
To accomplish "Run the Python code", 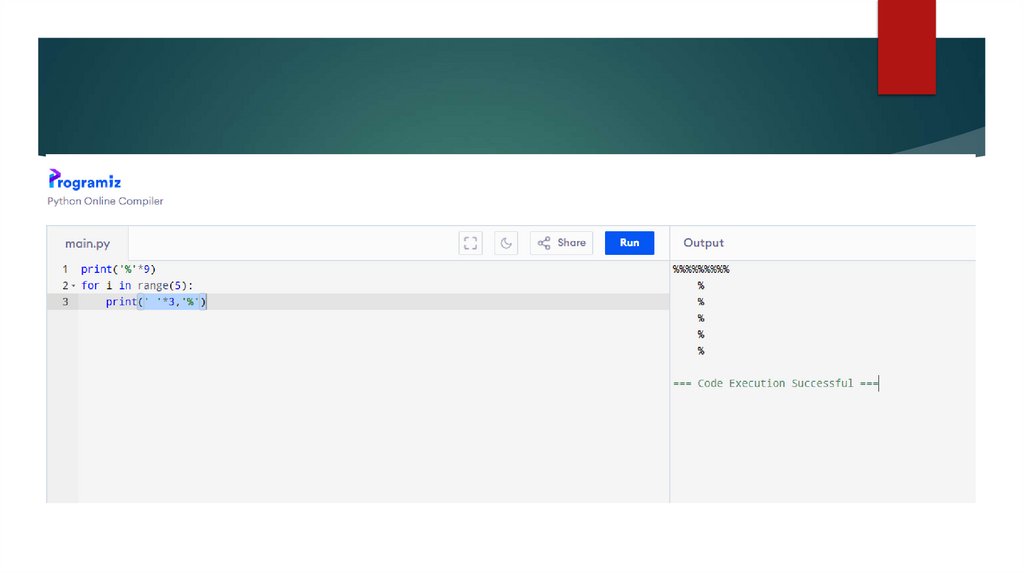I will coord(629,243).
